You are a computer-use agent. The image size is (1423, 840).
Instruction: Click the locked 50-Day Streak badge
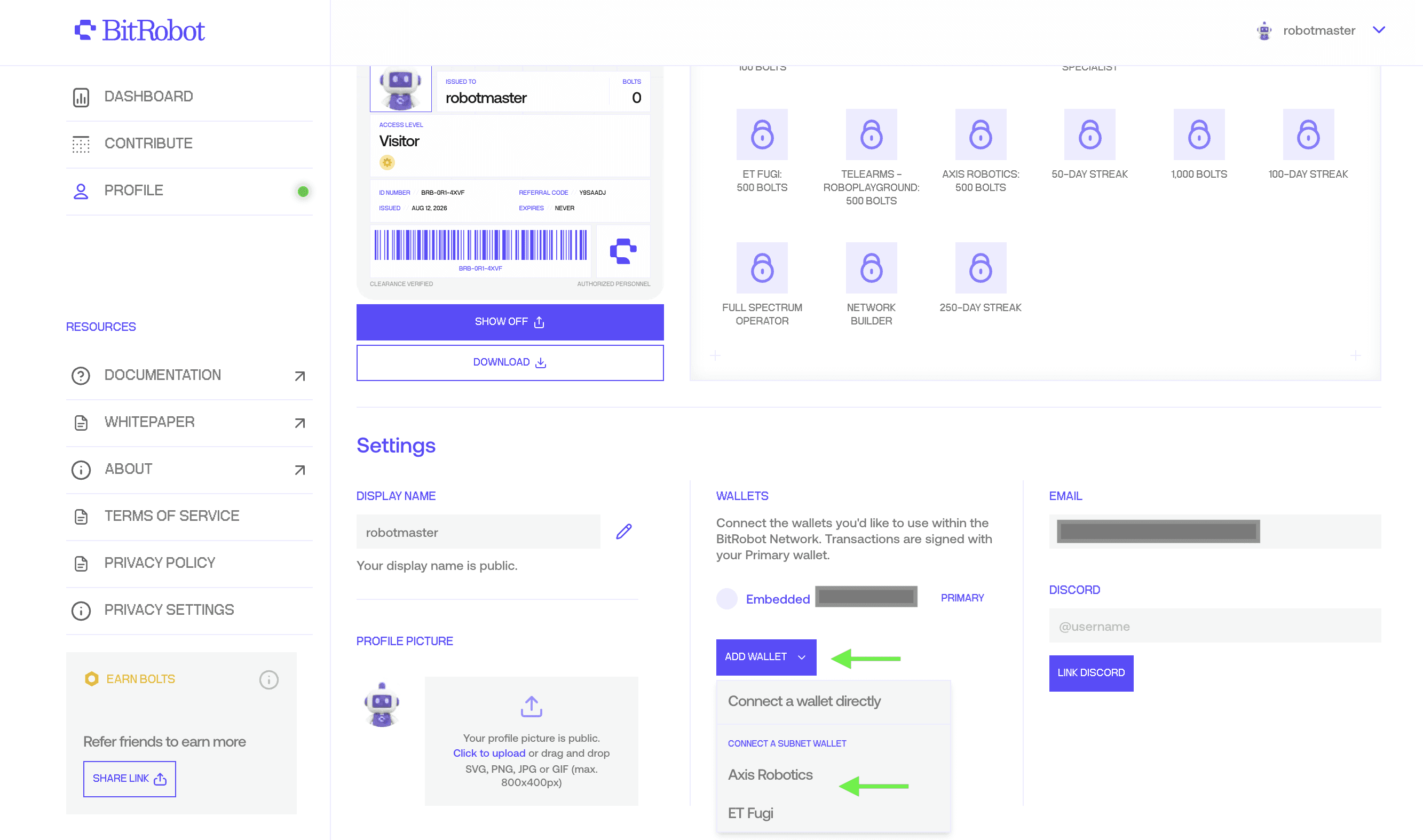1089,134
